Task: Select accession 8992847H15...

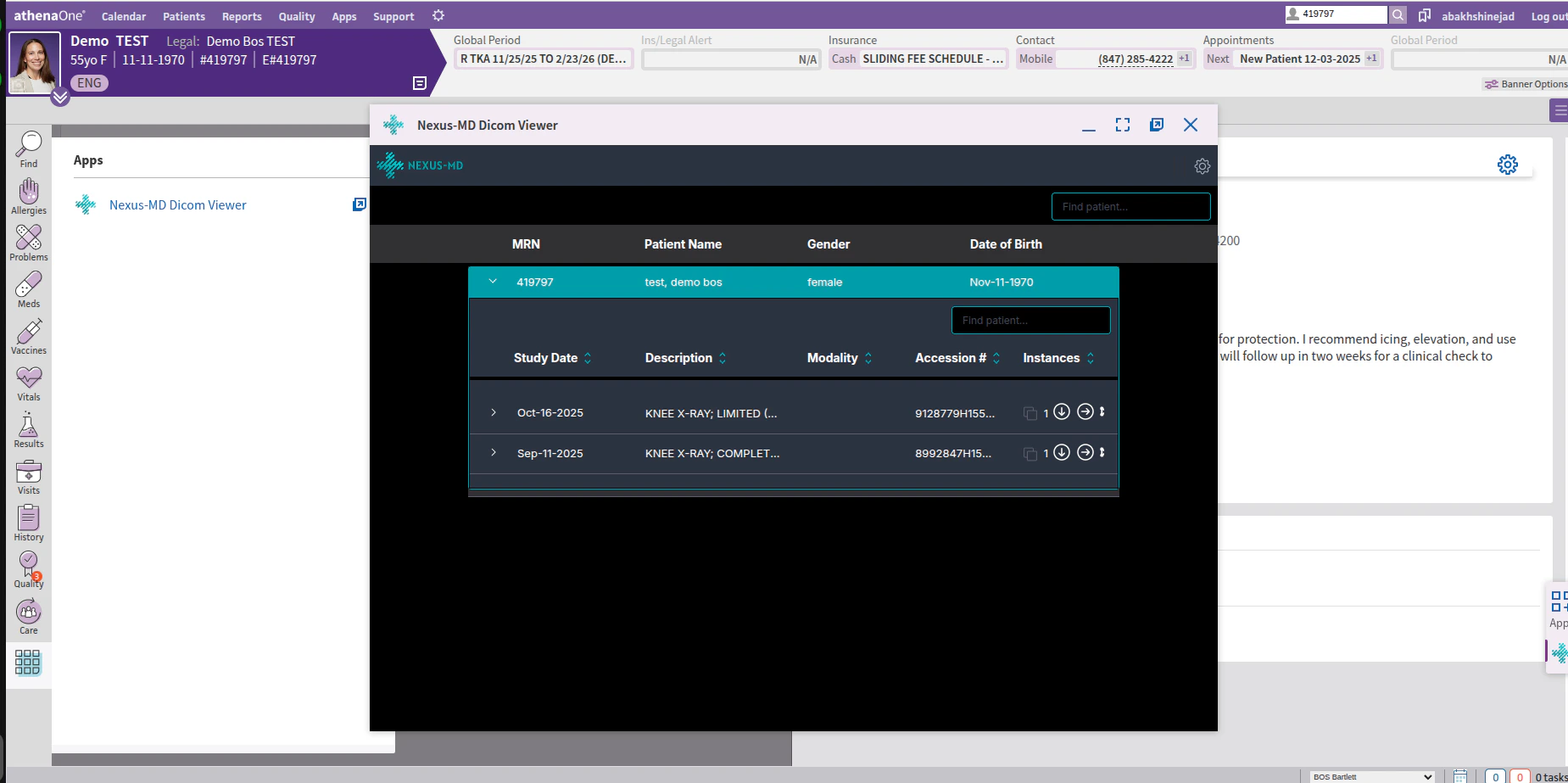Action: pyautogui.click(x=952, y=454)
